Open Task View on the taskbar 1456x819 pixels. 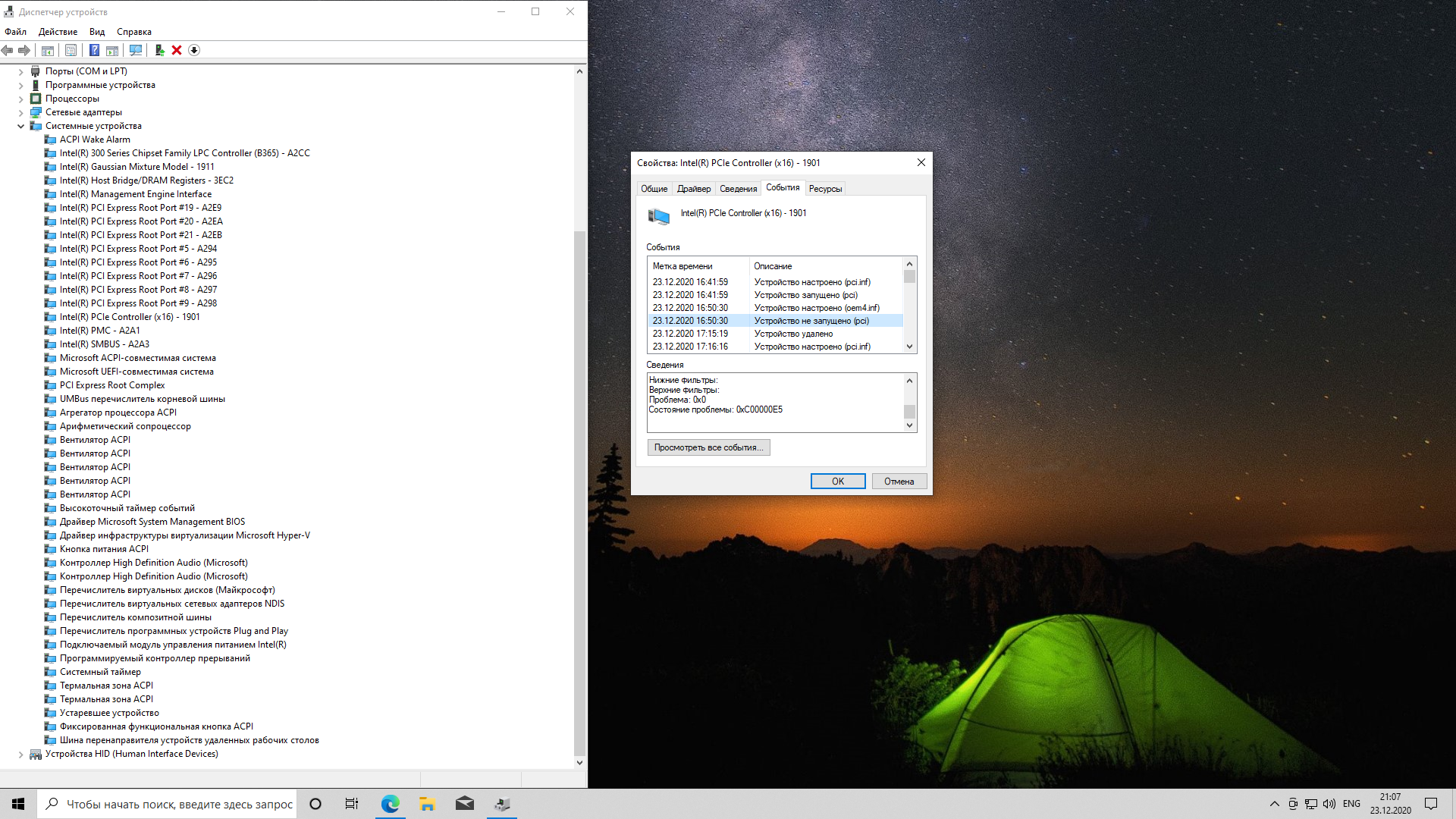tap(352, 804)
